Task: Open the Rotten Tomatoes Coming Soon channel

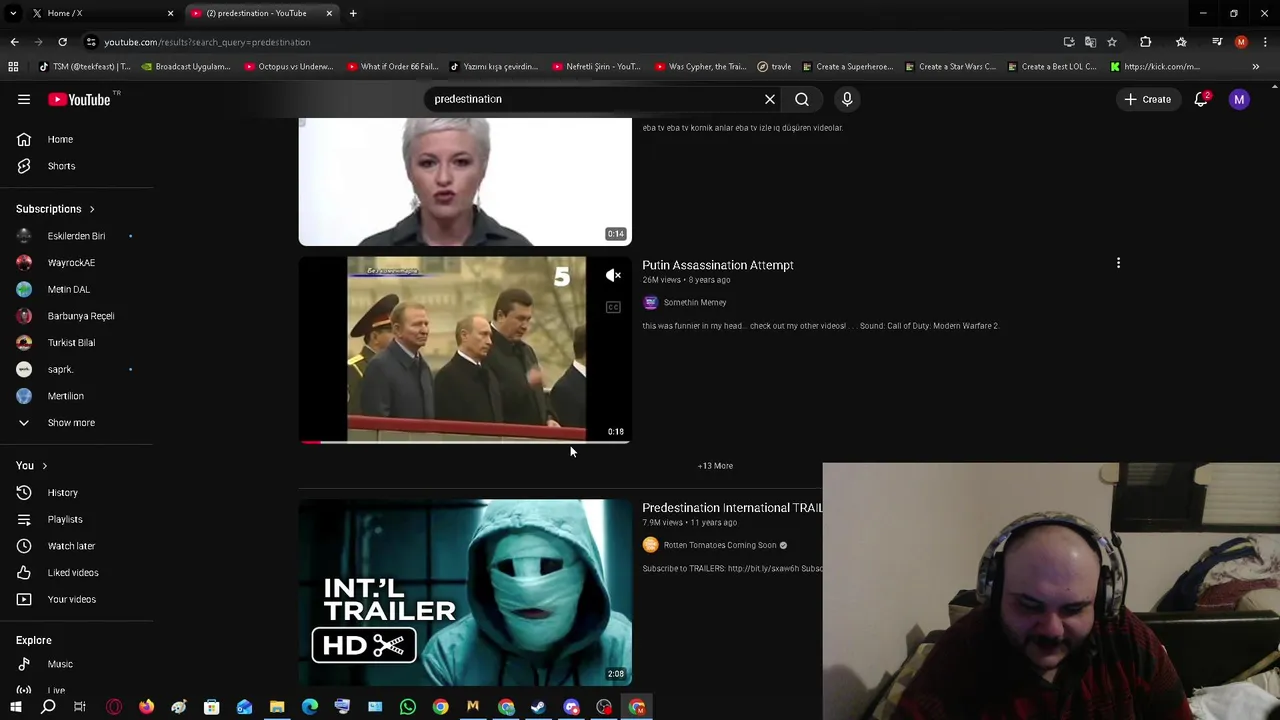Action: point(720,545)
